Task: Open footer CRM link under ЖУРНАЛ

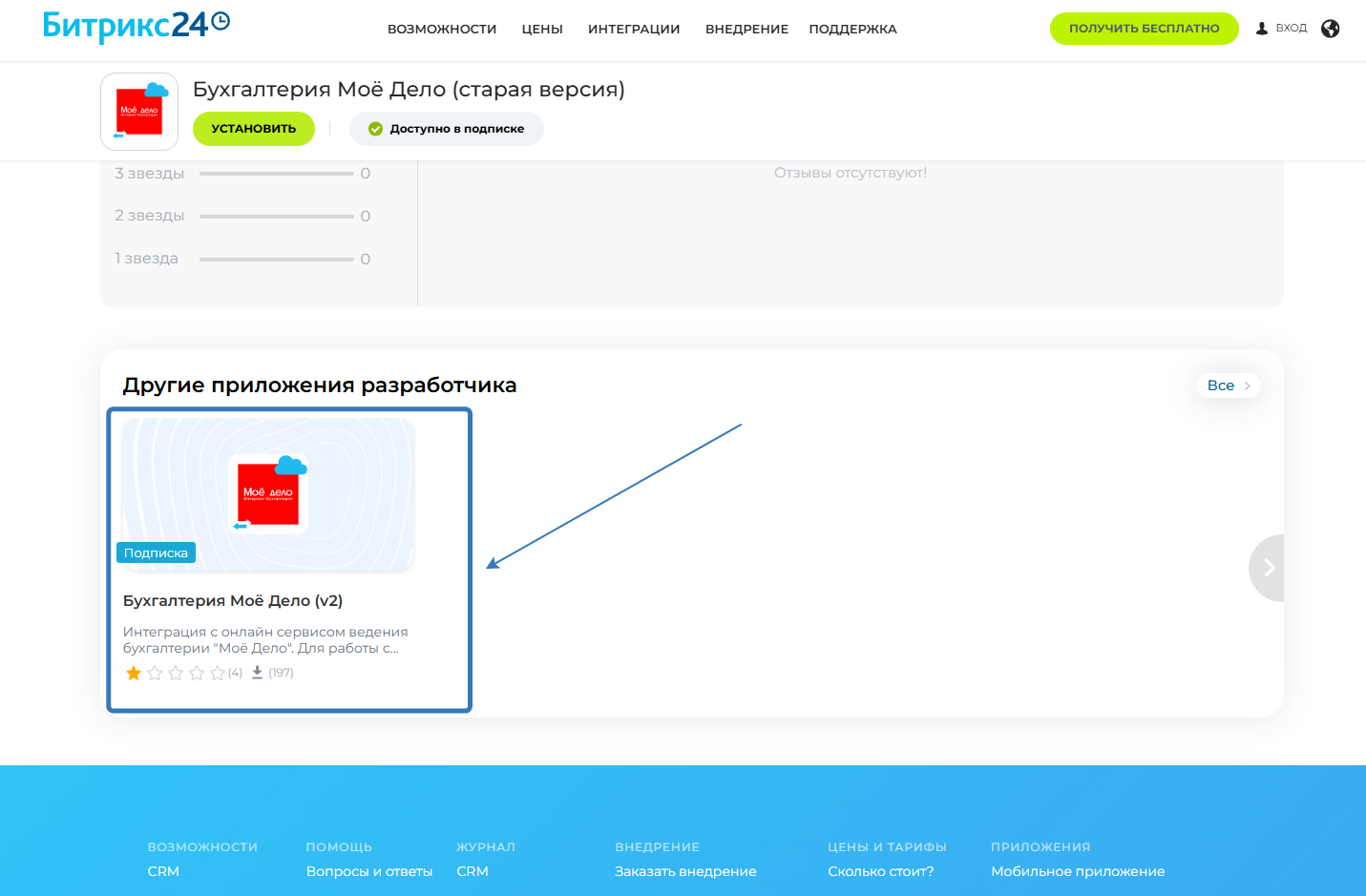Action: click(473, 871)
